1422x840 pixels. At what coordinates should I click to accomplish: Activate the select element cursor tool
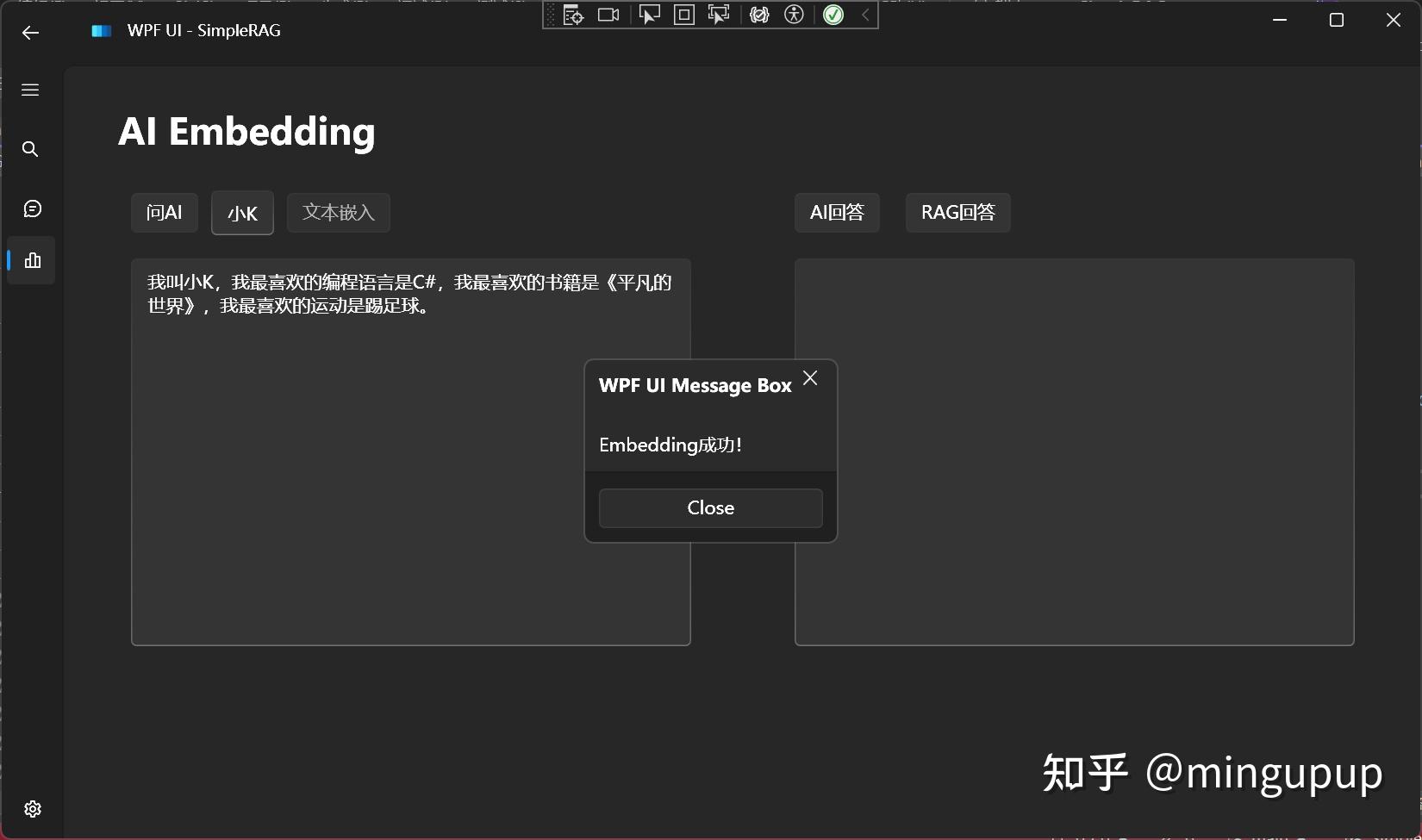click(649, 15)
